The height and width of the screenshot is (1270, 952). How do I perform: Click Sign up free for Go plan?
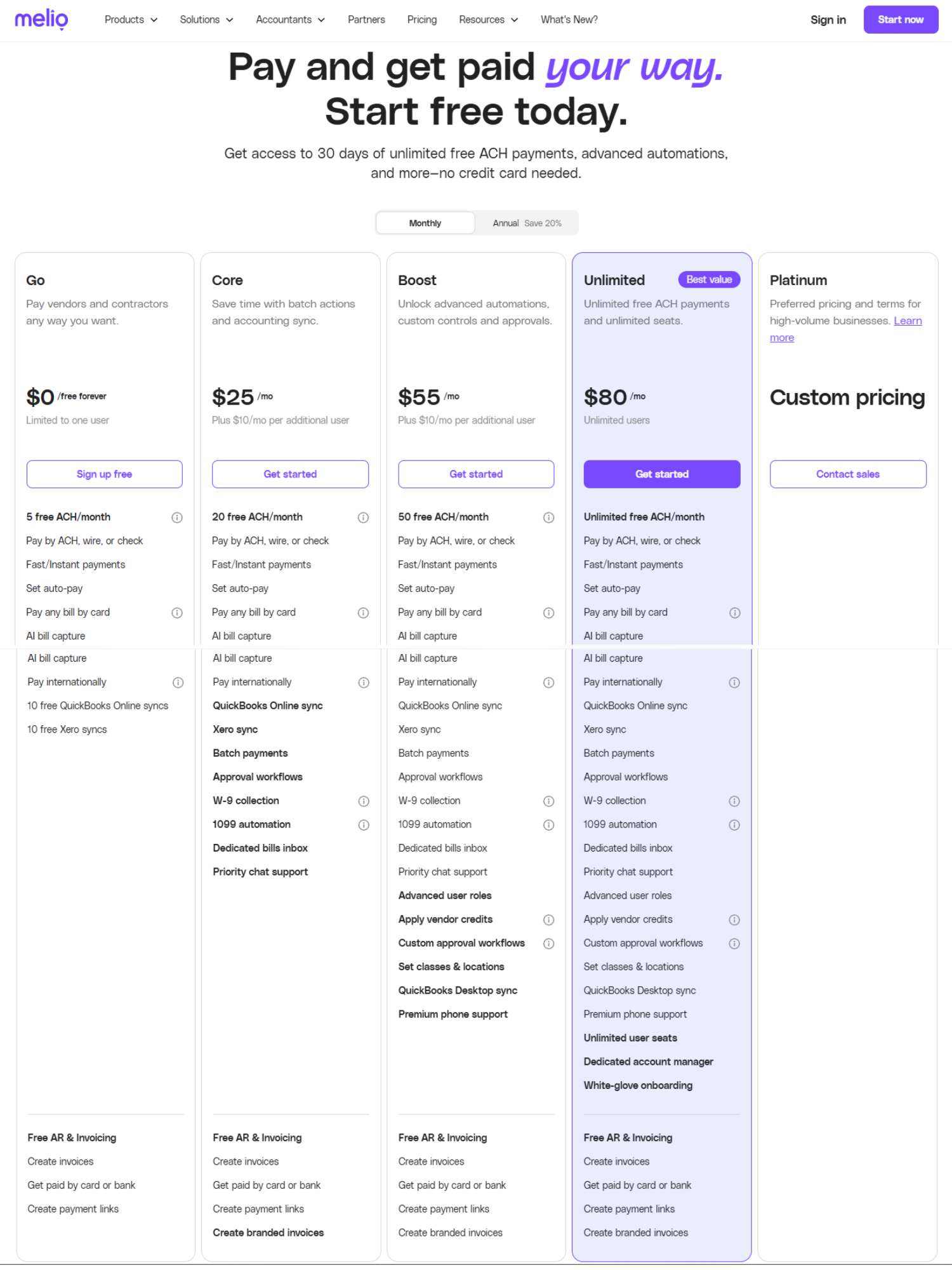coord(105,474)
